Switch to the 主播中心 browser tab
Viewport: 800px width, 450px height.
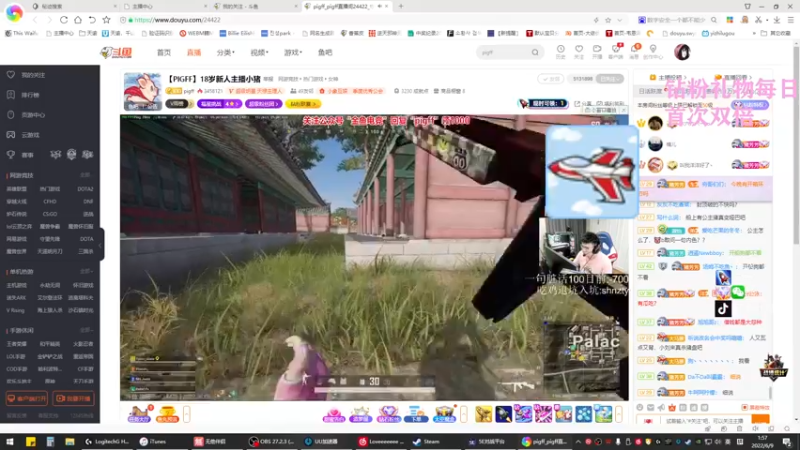tap(163, 6)
